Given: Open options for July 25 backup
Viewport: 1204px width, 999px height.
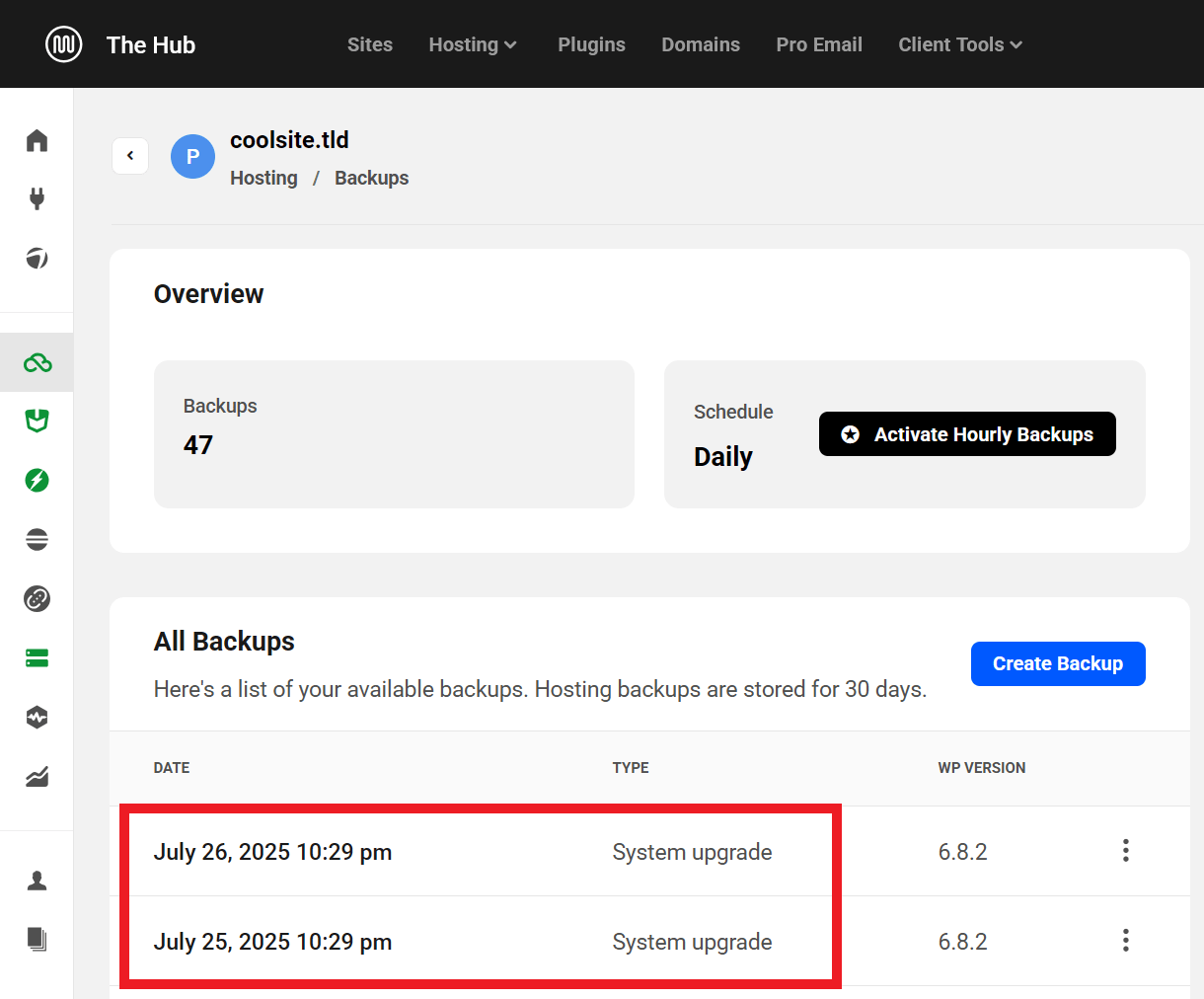Looking at the screenshot, I should pyautogui.click(x=1126, y=941).
